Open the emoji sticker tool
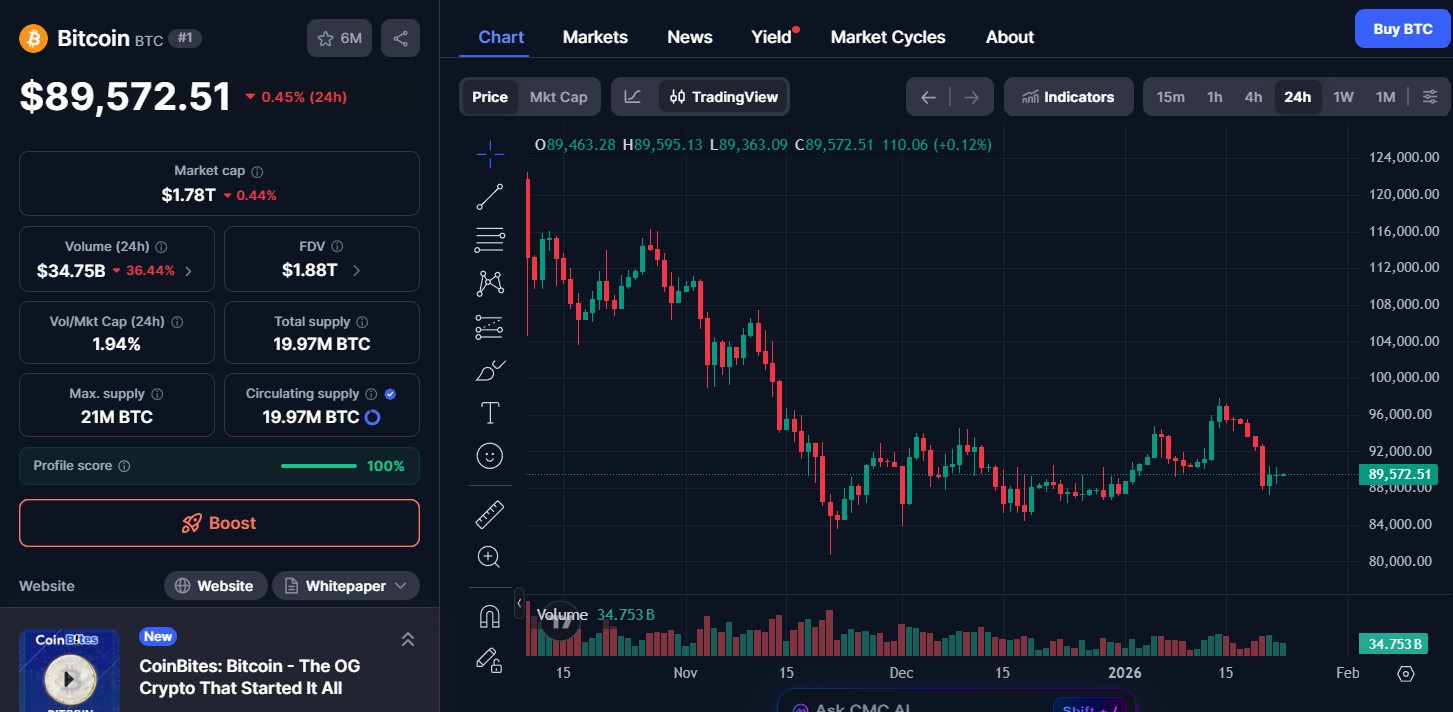1453x712 pixels. pyautogui.click(x=489, y=455)
